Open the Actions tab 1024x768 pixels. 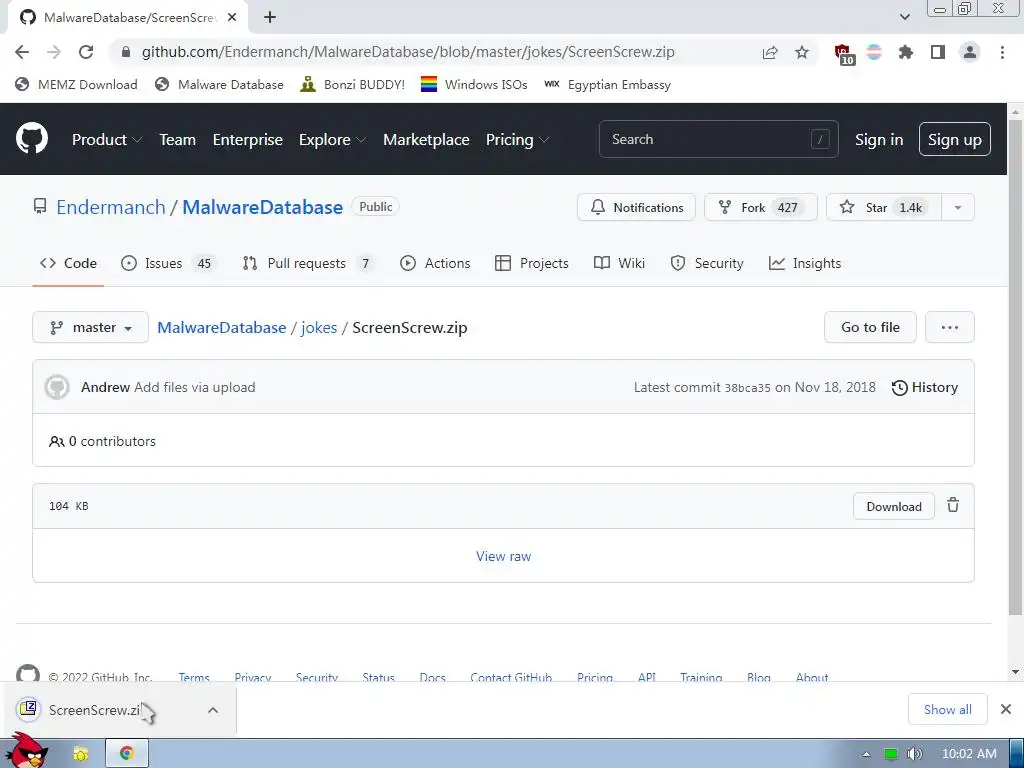click(x=435, y=263)
